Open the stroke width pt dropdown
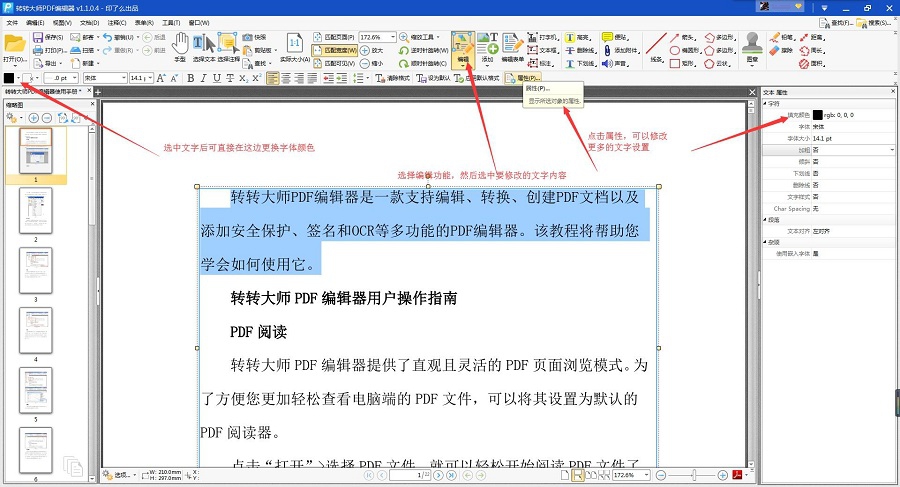The image size is (900, 487). [x=75, y=78]
